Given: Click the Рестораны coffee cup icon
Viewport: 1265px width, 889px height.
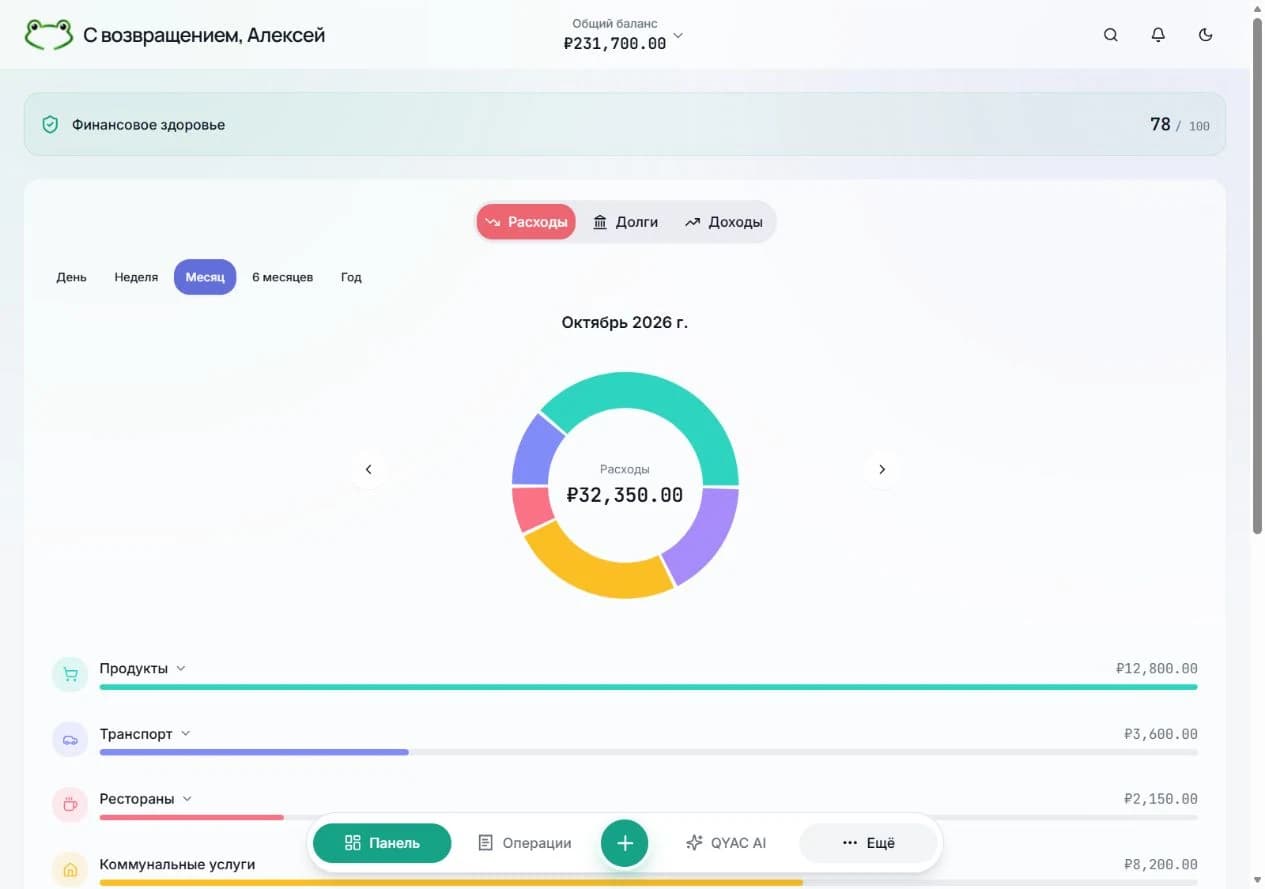Looking at the screenshot, I should (70, 805).
